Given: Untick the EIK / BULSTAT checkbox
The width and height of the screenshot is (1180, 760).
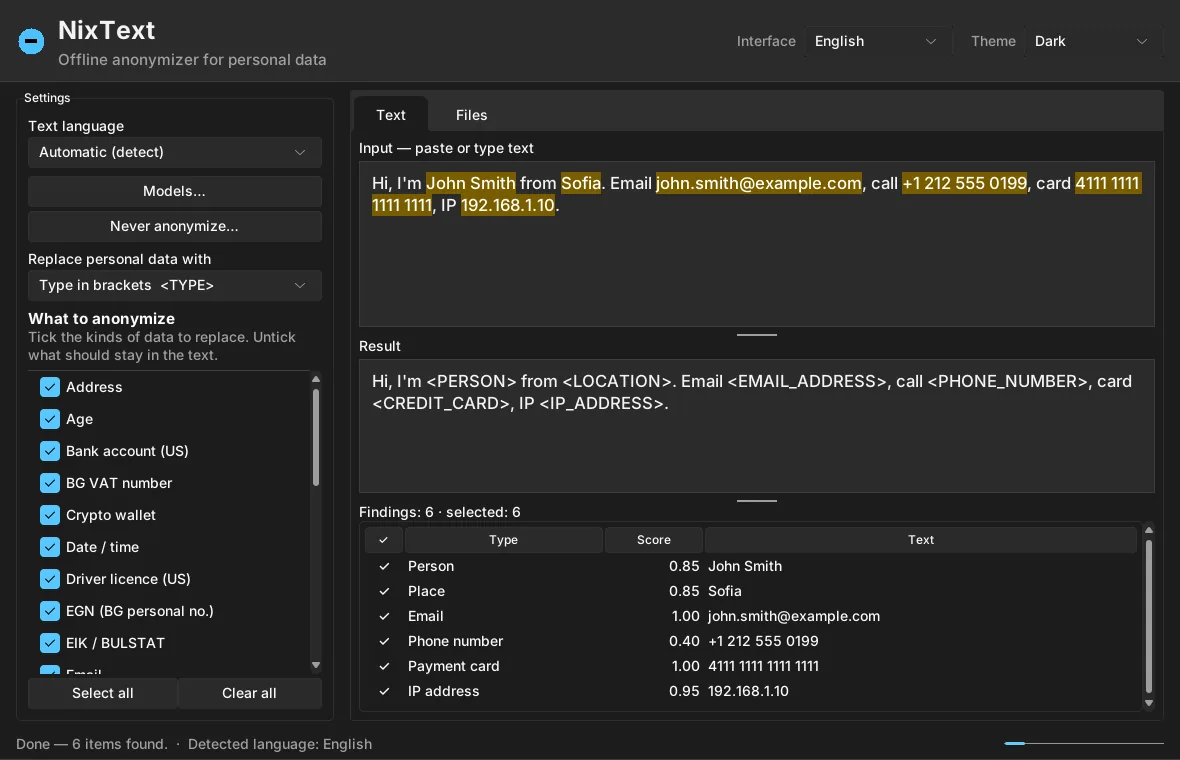Looking at the screenshot, I should [x=50, y=643].
